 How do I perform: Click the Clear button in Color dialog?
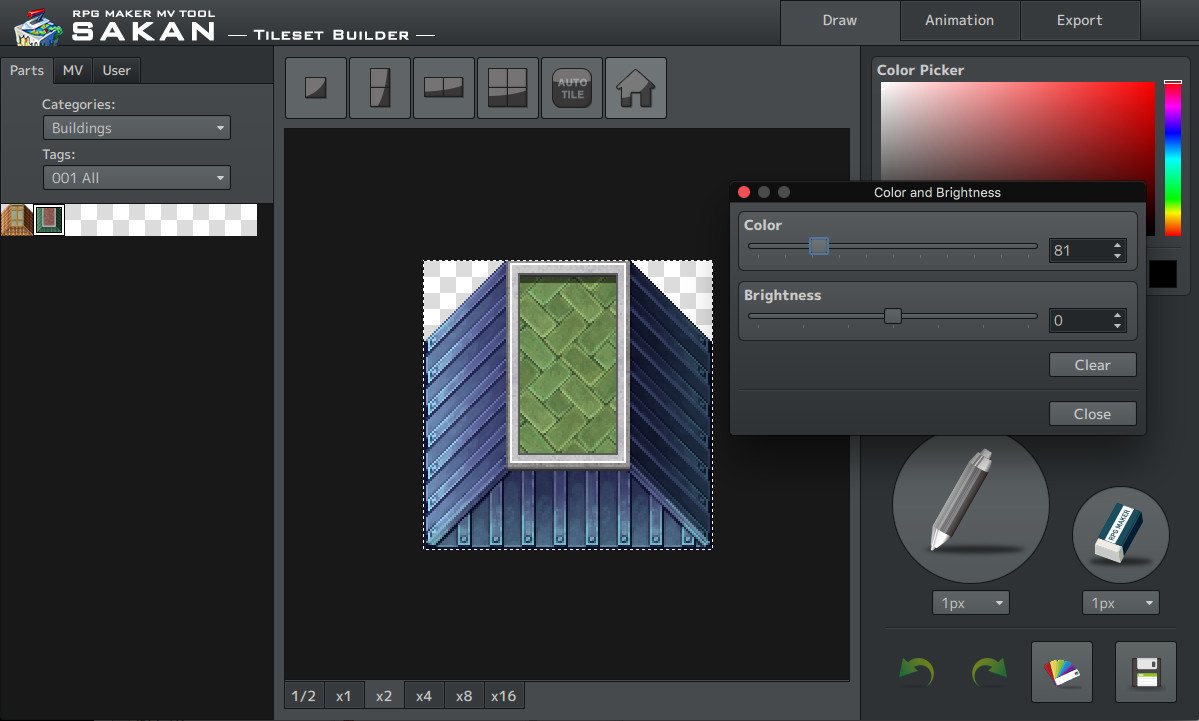[1092, 364]
